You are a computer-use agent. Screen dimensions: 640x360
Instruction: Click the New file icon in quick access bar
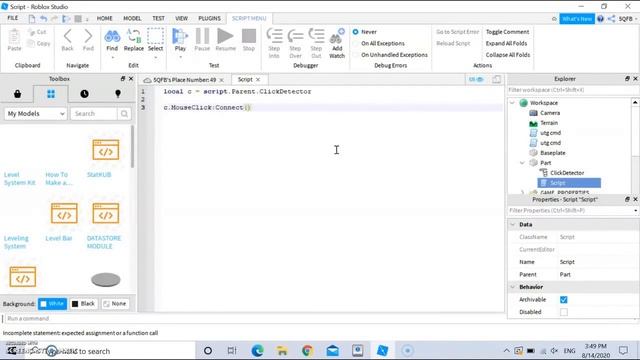click(x=32, y=18)
